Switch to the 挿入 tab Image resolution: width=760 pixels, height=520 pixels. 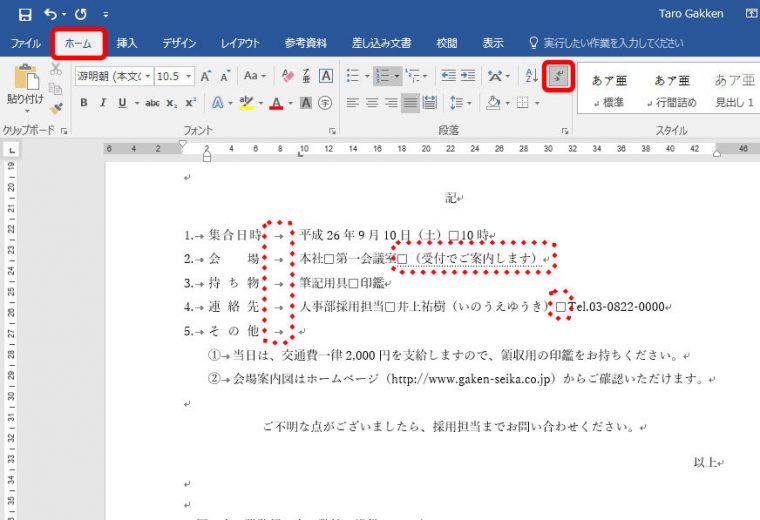(127, 43)
